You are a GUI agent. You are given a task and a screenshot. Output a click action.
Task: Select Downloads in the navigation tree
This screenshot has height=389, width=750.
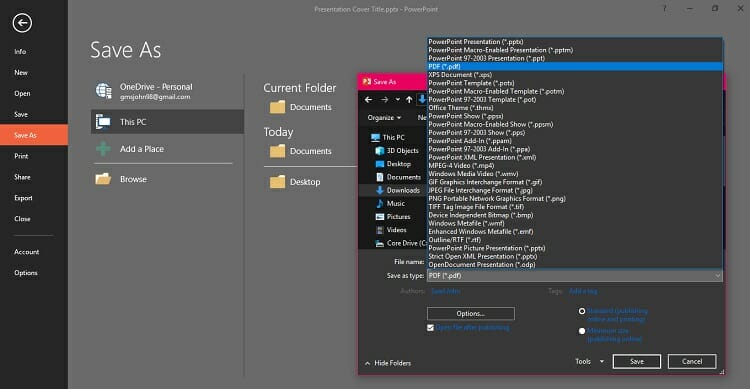click(x=397, y=190)
